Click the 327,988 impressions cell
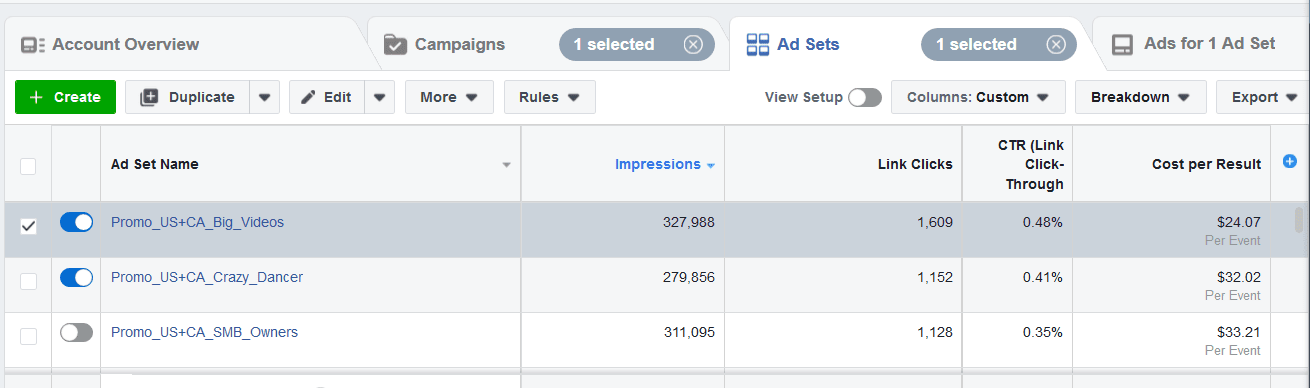 click(689, 222)
